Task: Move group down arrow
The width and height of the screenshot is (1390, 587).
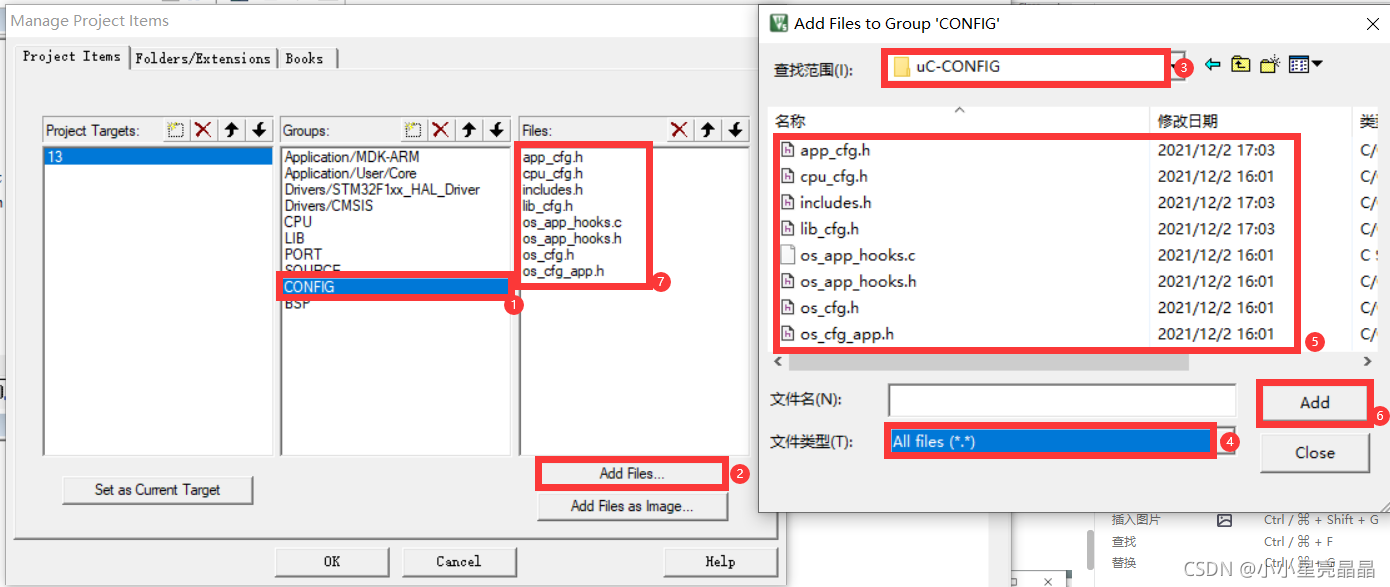Action: point(496,130)
